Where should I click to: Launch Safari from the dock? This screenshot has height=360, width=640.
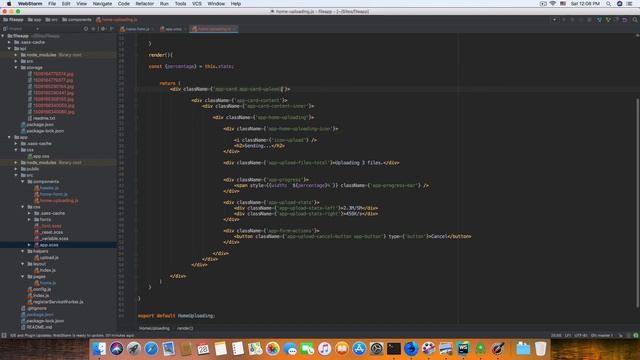click(151, 349)
